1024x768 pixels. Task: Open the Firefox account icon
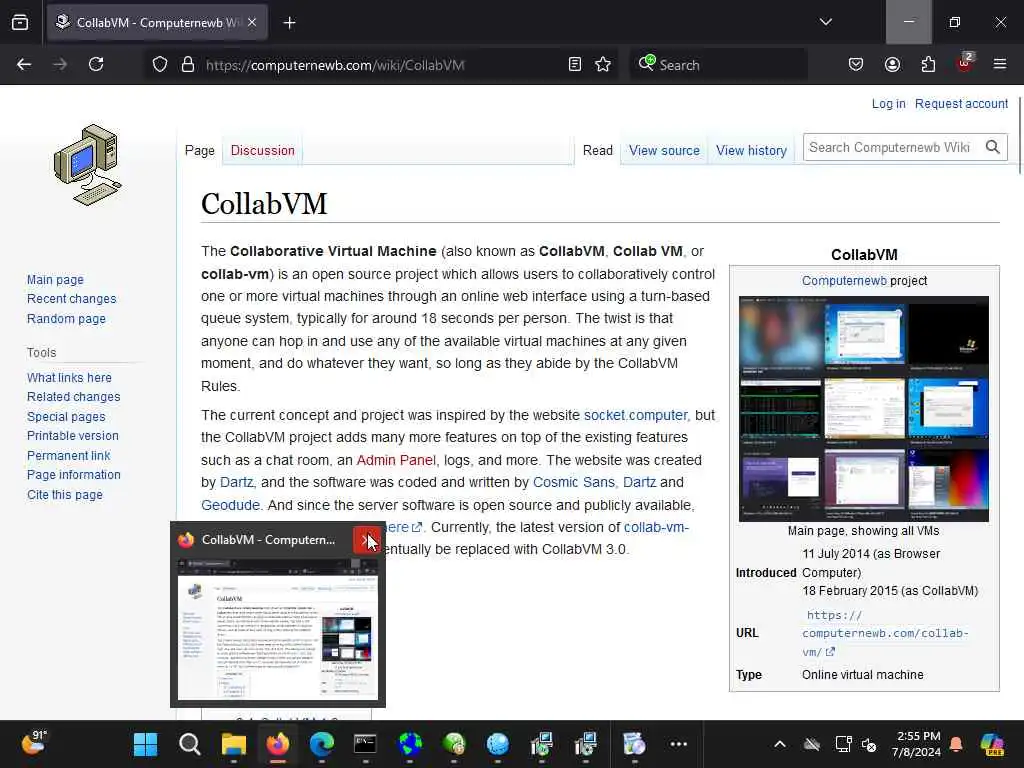point(892,64)
